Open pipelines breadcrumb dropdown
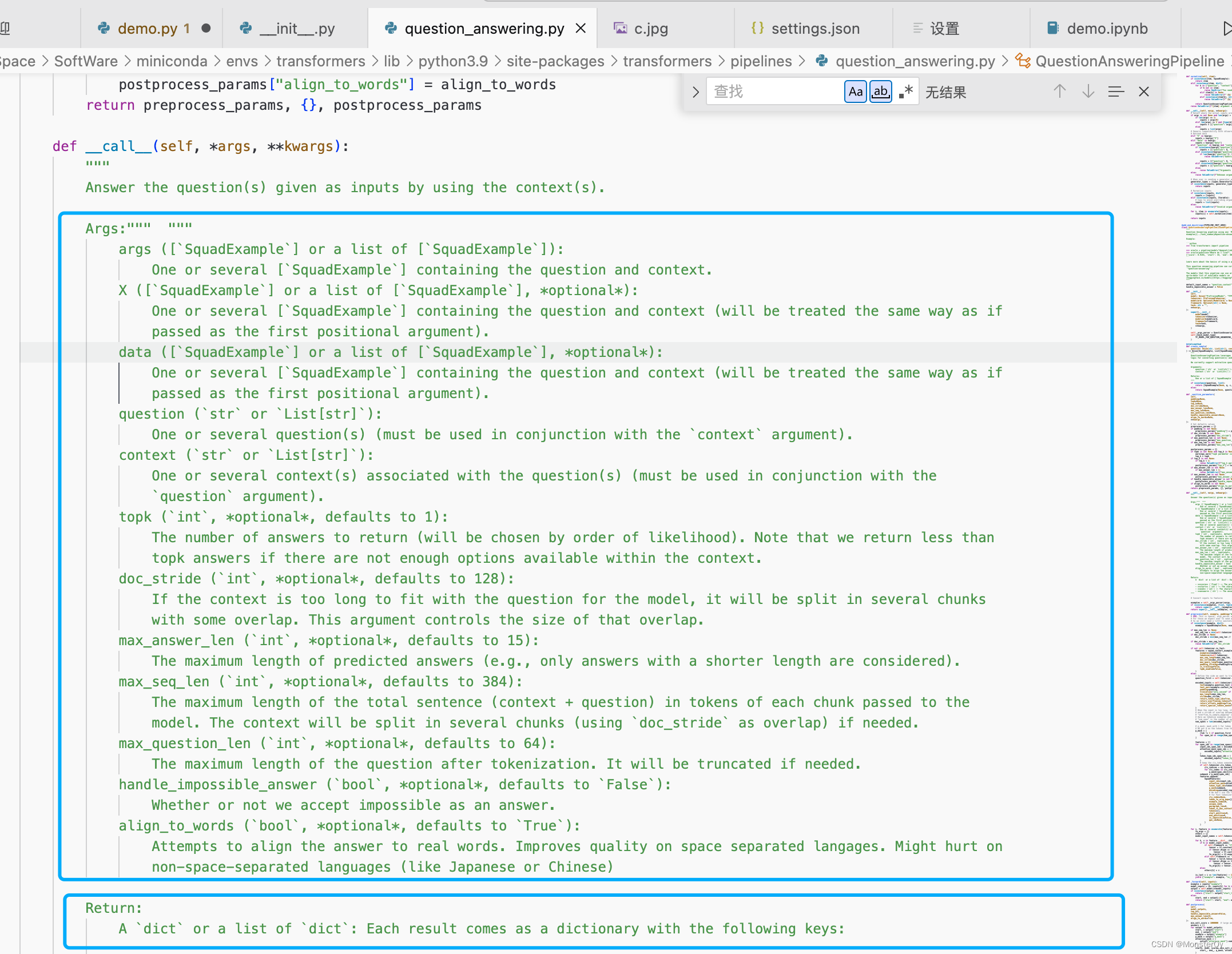 click(761, 61)
